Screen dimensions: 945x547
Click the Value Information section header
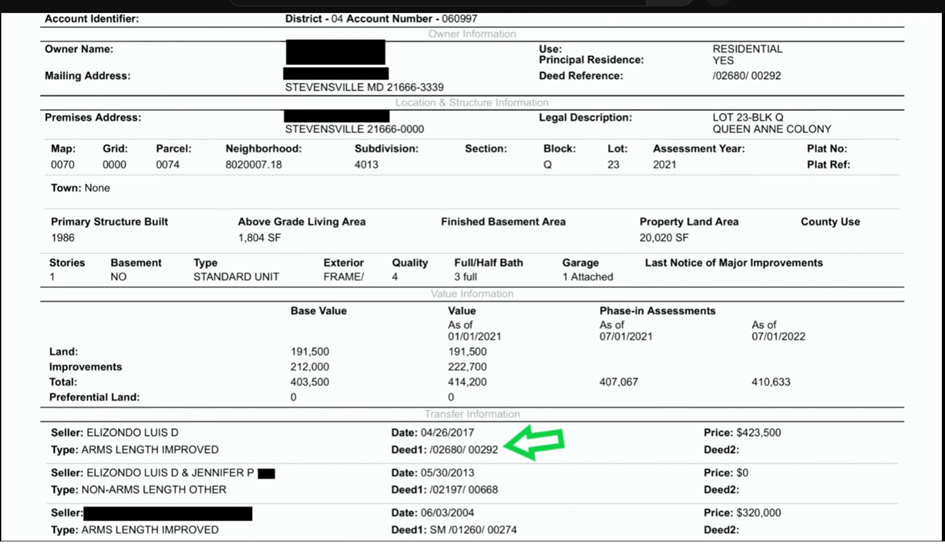point(472,294)
